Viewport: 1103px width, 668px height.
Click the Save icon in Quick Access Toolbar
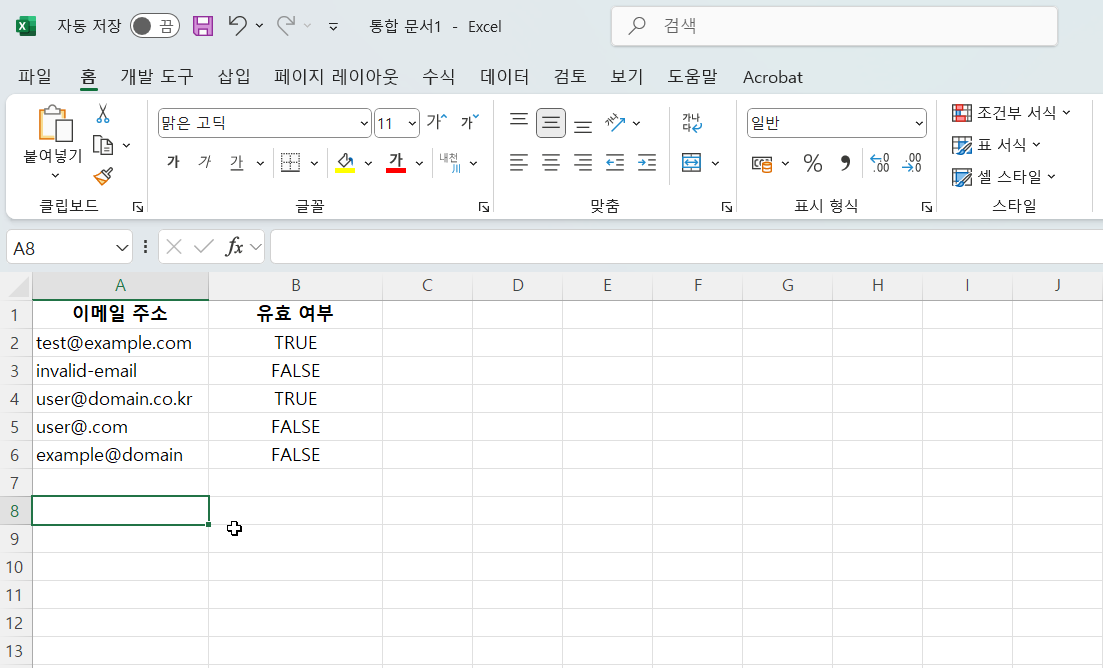pos(203,26)
